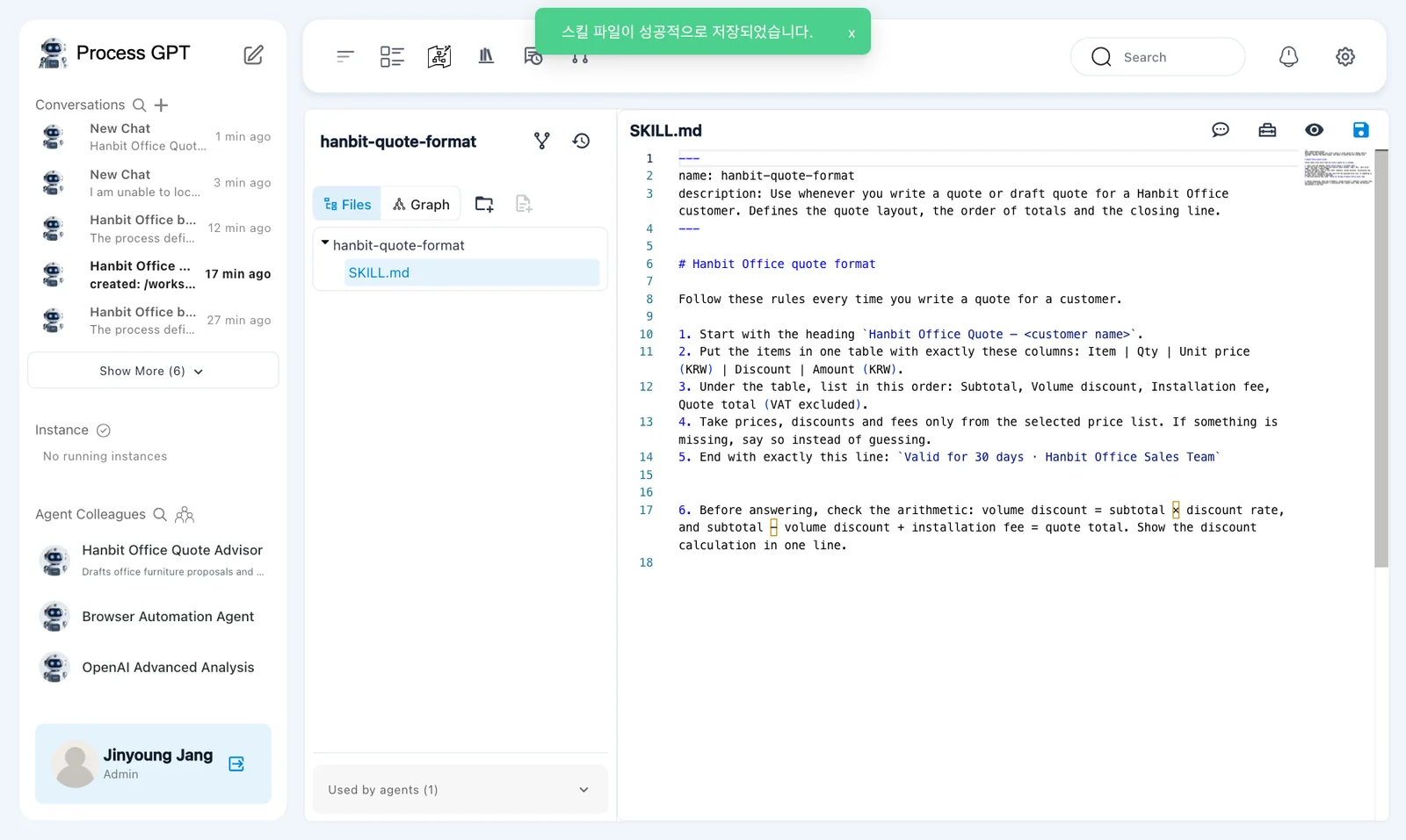Open the process map icon

pyautogui.click(x=439, y=57)
